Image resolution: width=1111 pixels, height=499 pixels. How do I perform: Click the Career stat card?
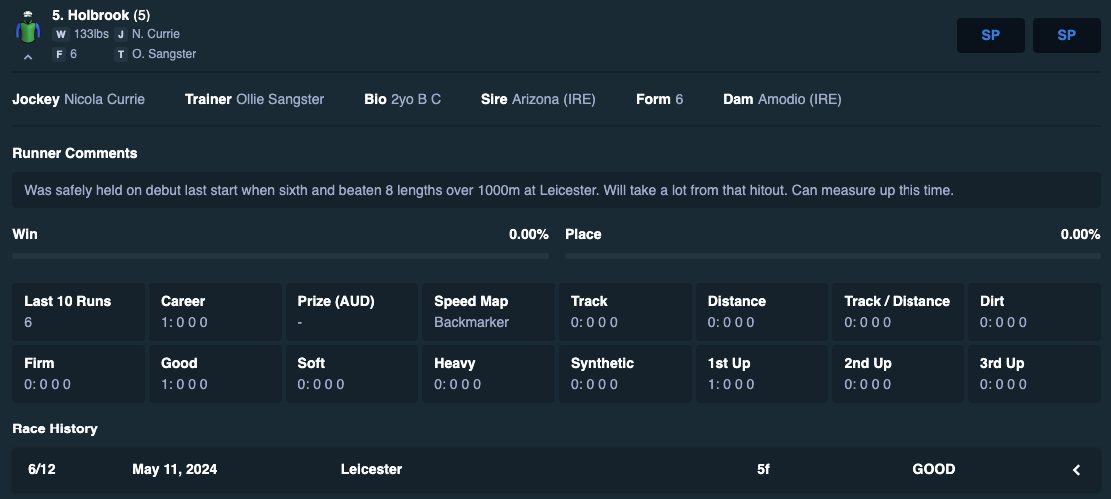[215, 312]
